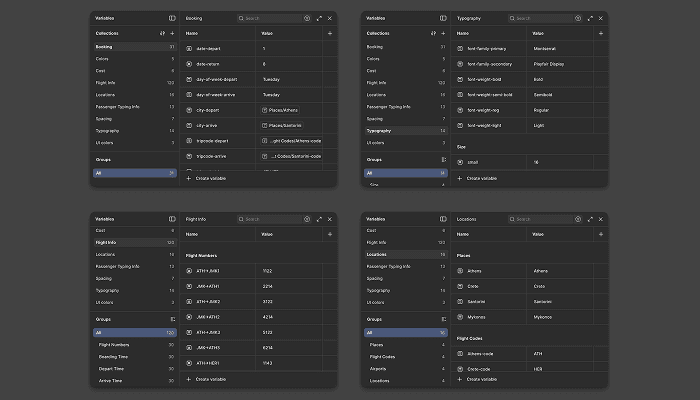Add new collection plus in Typography panel
Viewport: 700px width, 400px height.
443,33
